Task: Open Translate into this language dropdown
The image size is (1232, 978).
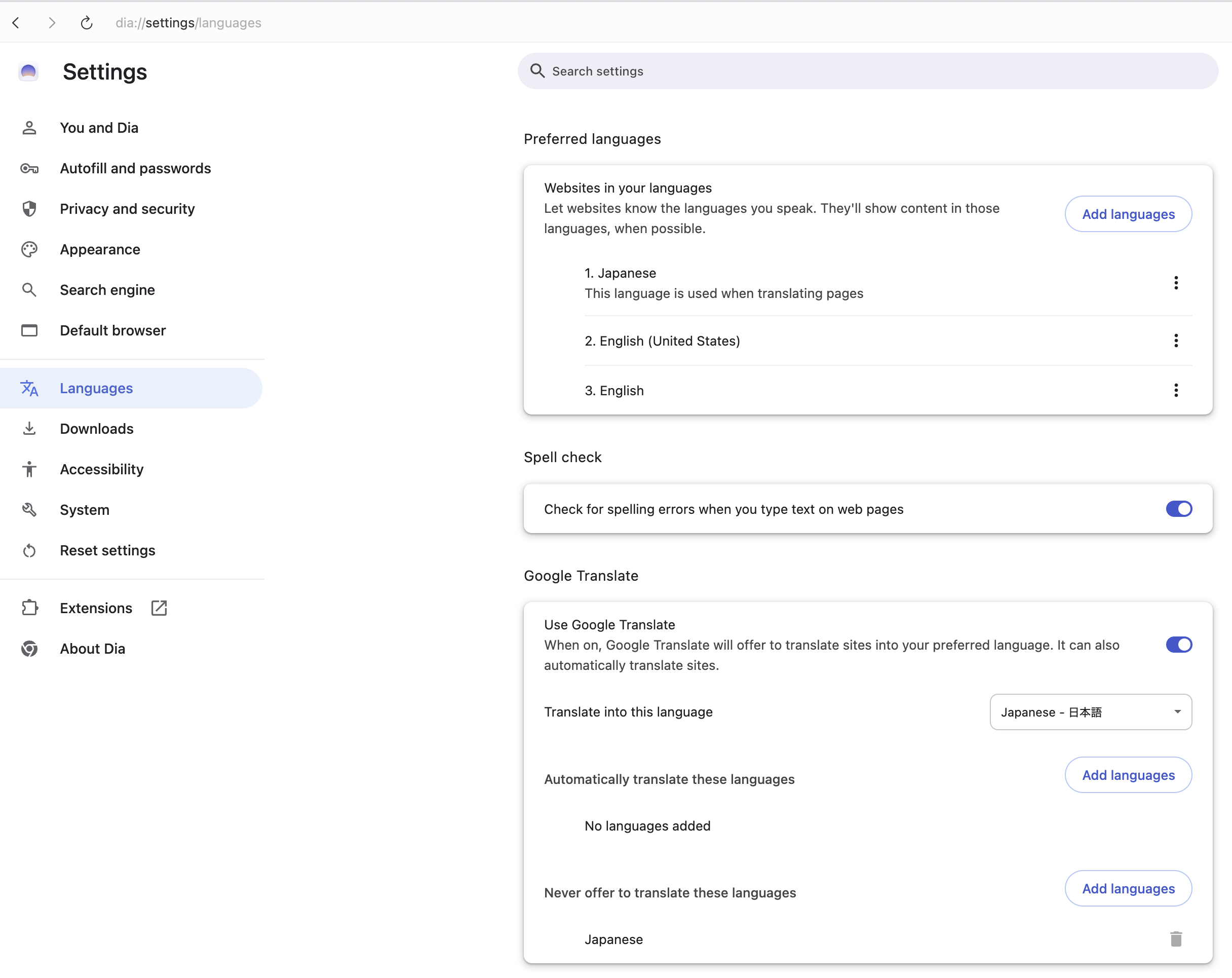Action: (1091, 712)
